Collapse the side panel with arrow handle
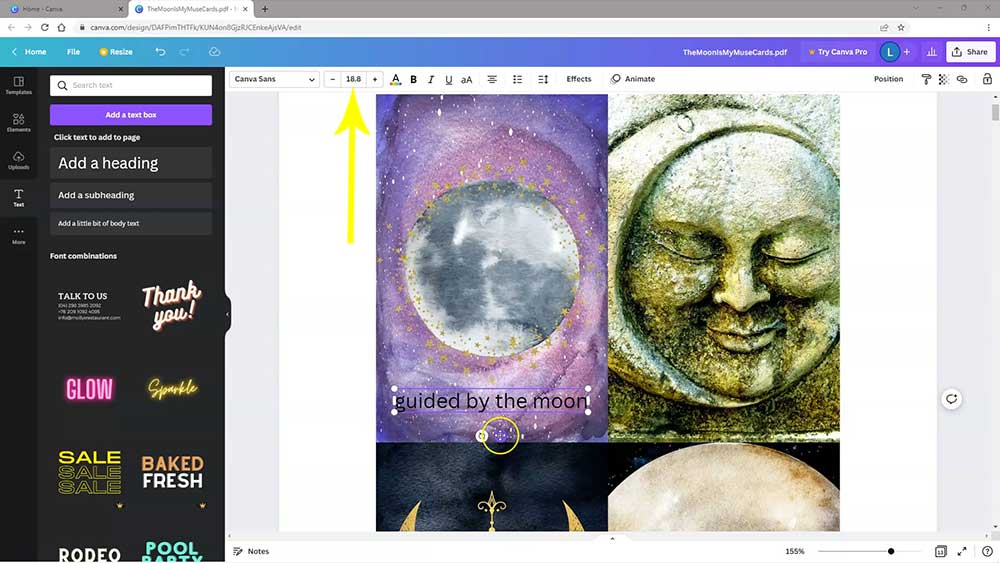This screenshot has height=563, width=1000. click(227, 314)
